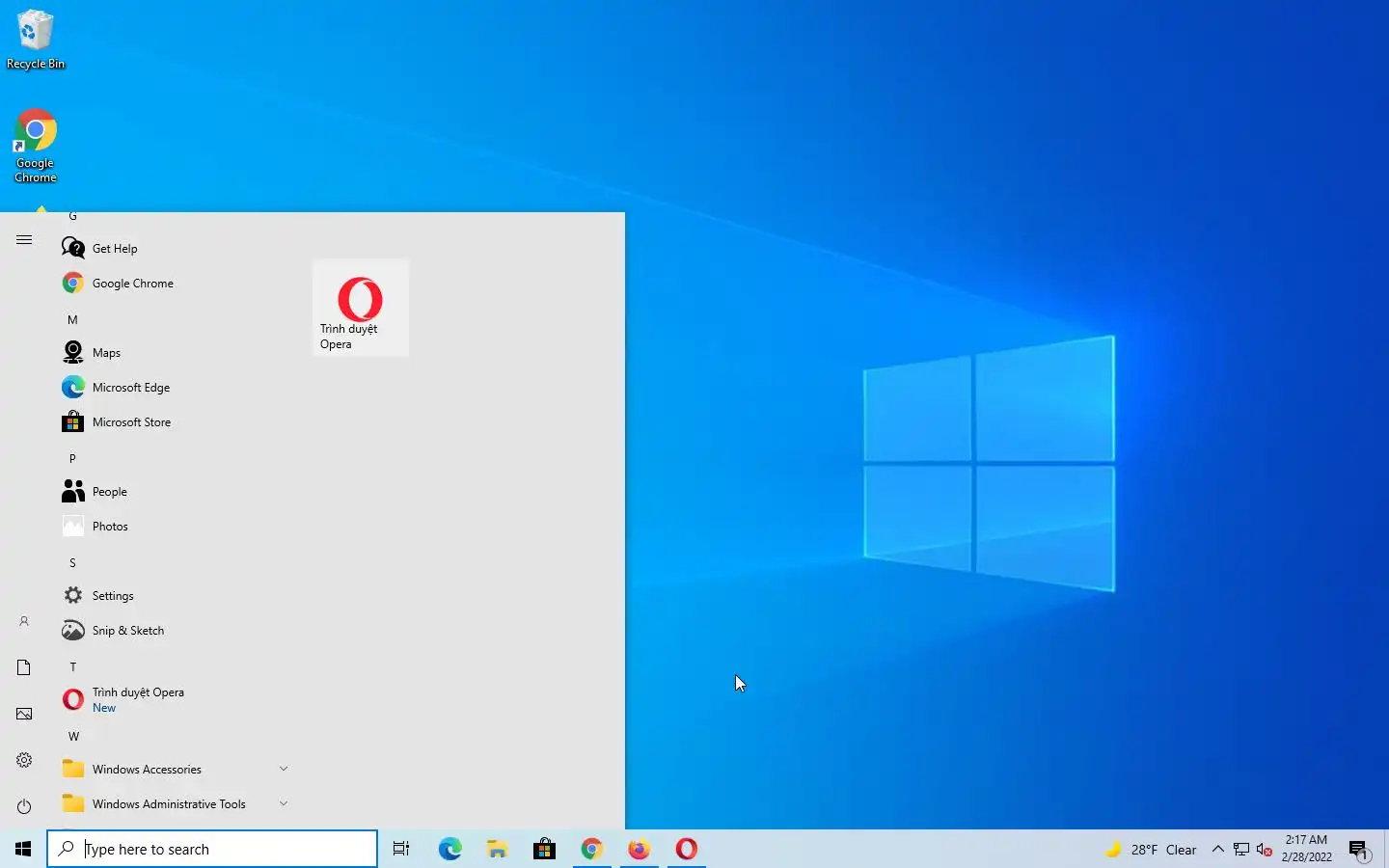The width and height of the screenshot is (1389, 868).
Task: Open network status tray icon
Action: (1241, 850)
